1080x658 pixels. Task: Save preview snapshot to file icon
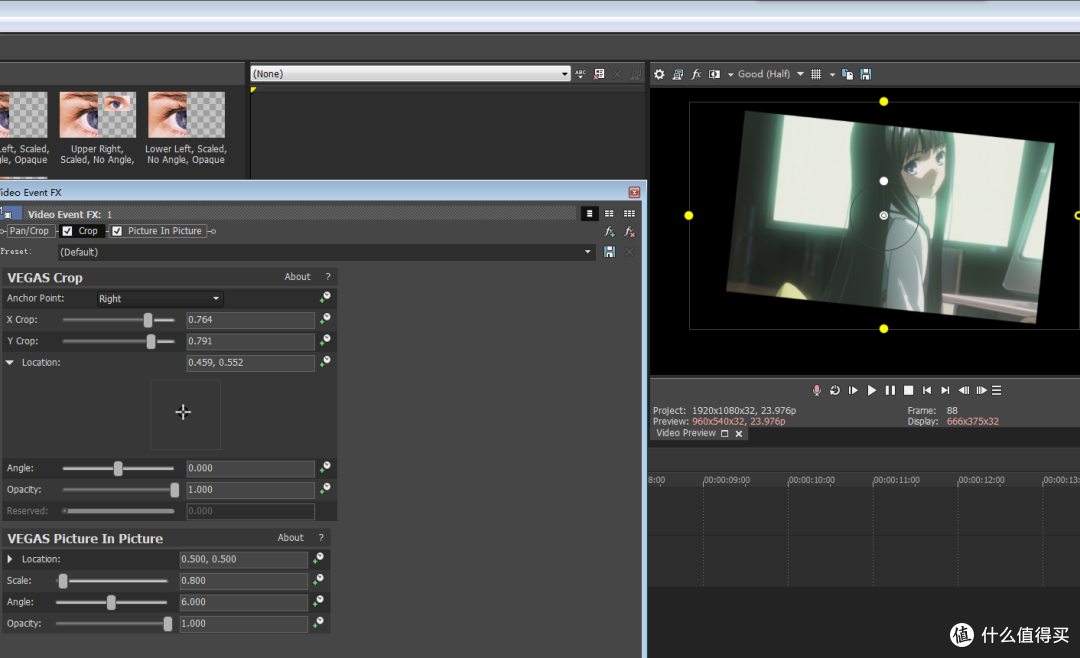click(x=866, y=74)
